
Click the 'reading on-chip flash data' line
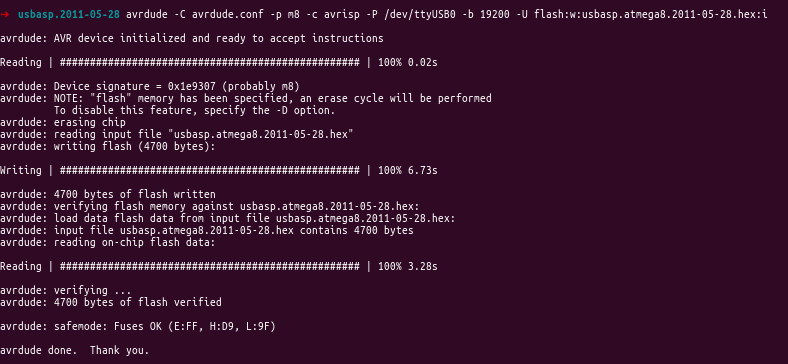pos(108,243)
